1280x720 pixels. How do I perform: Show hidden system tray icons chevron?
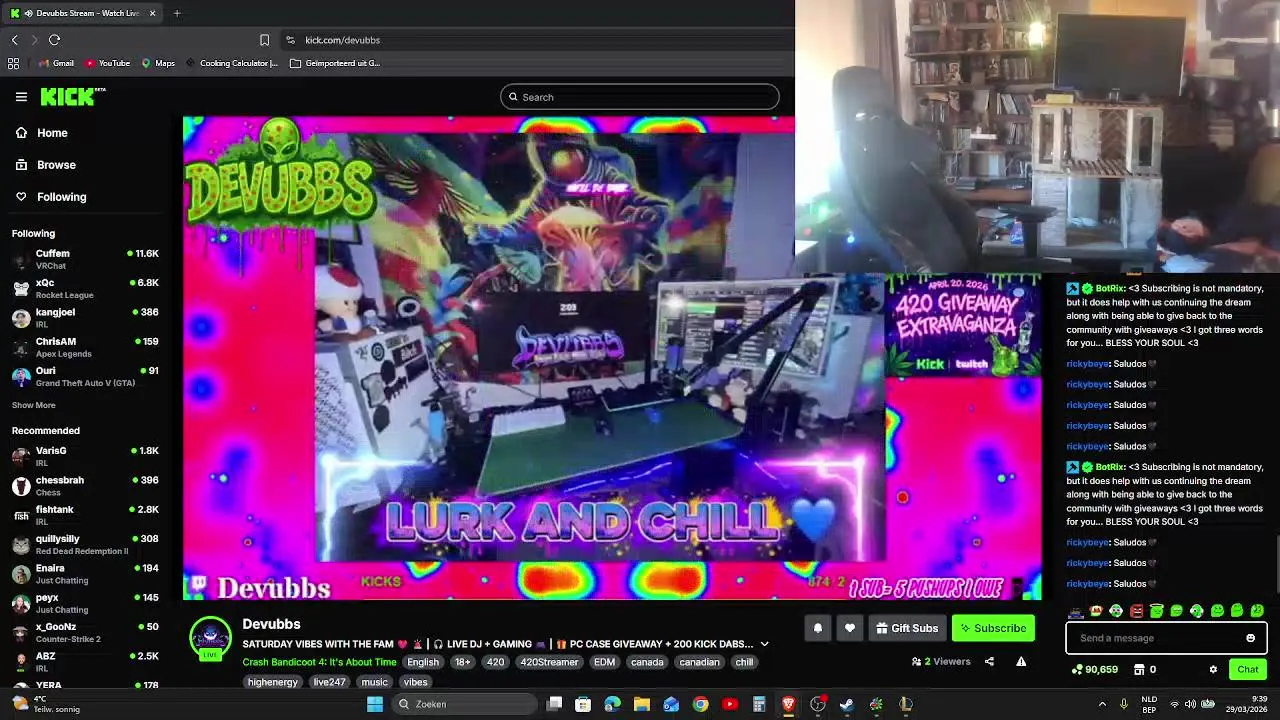[x=1102, y=704]
